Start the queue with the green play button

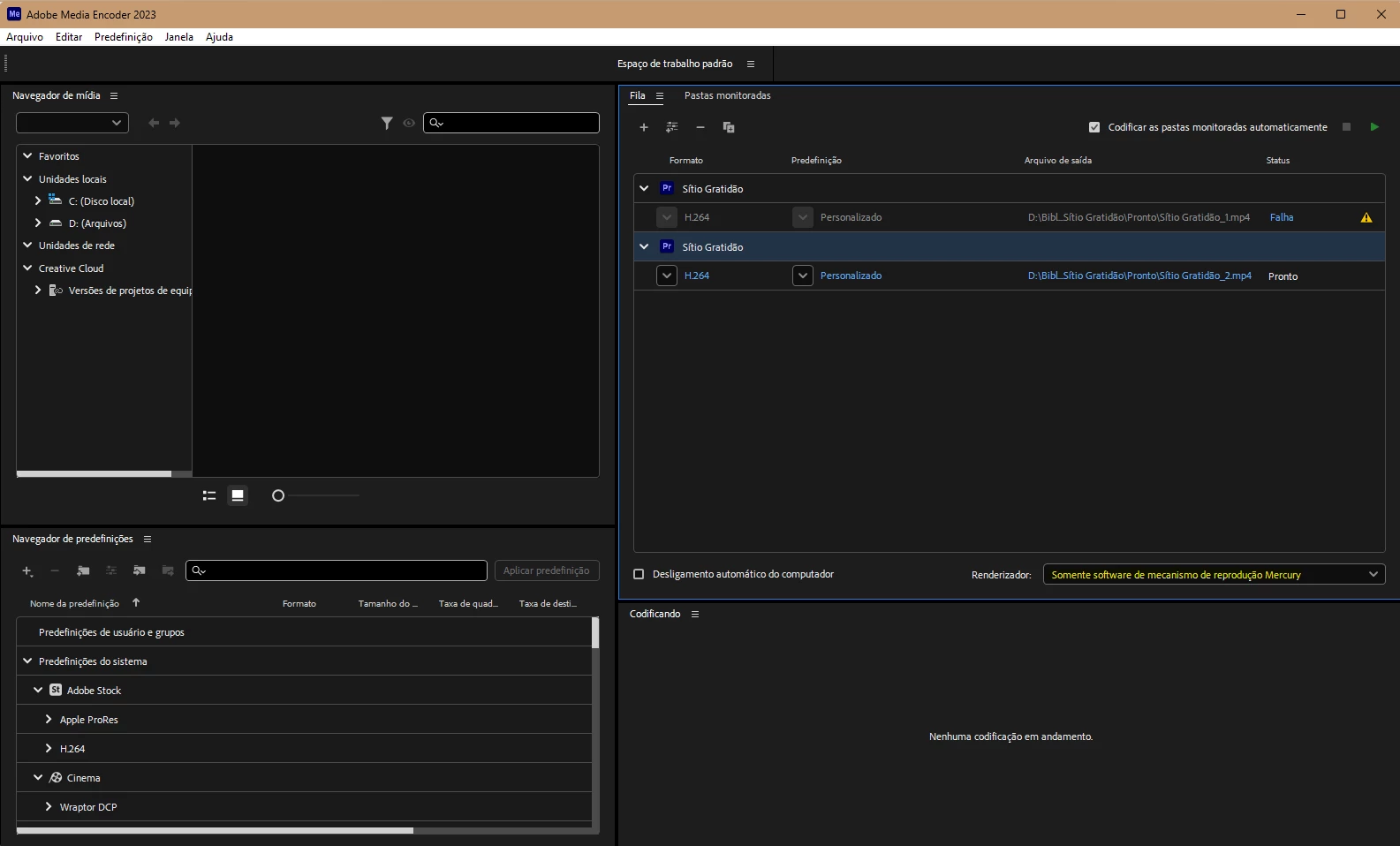[x=1374, y=127]
